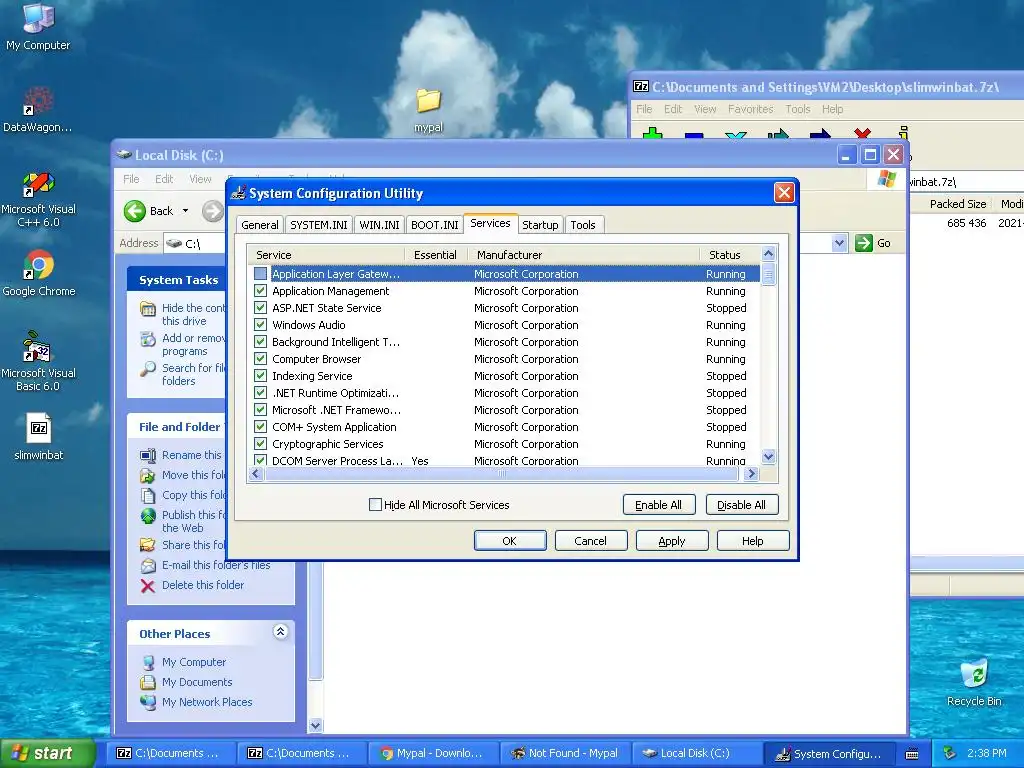Uncheck Background Intelligent Transfer service
This screenshot has height=768, width=1024.
click(261, 342)
